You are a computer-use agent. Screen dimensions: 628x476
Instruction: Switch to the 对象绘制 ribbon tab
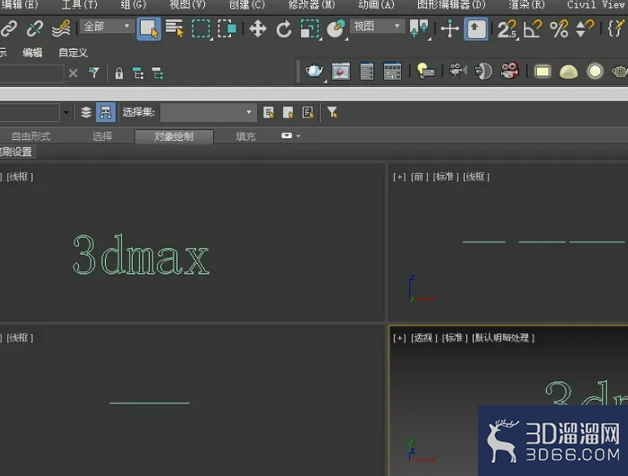(174, 137)
